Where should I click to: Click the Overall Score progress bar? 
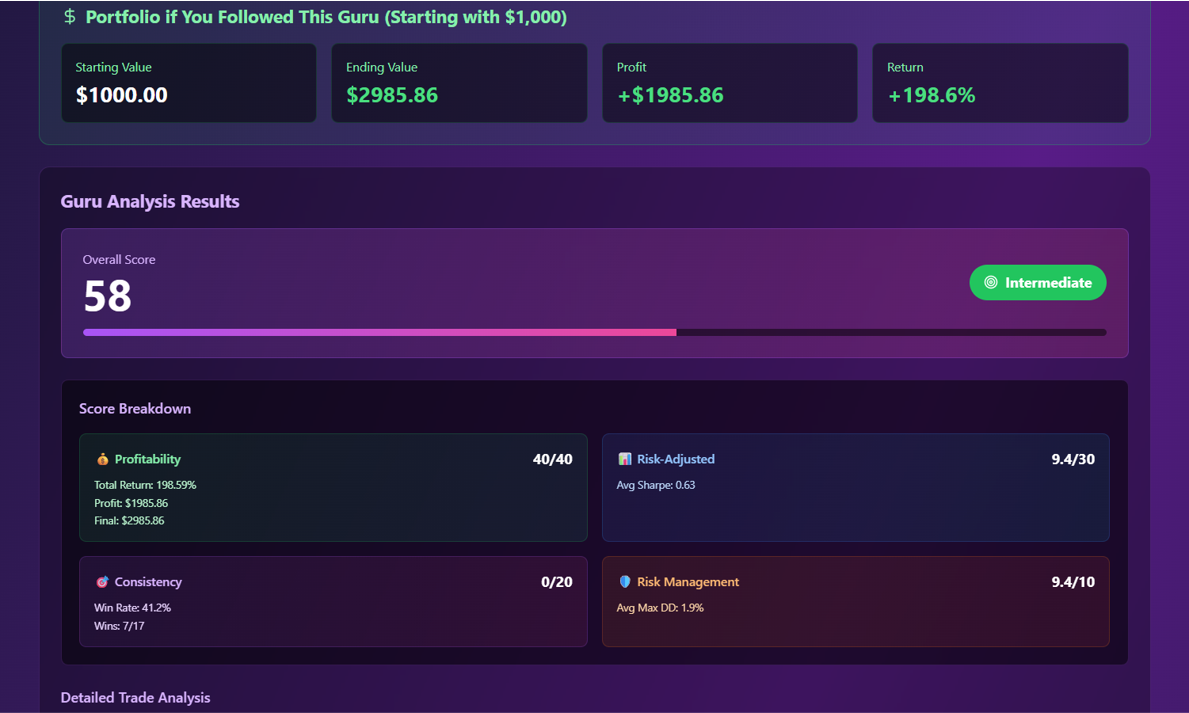594,332
